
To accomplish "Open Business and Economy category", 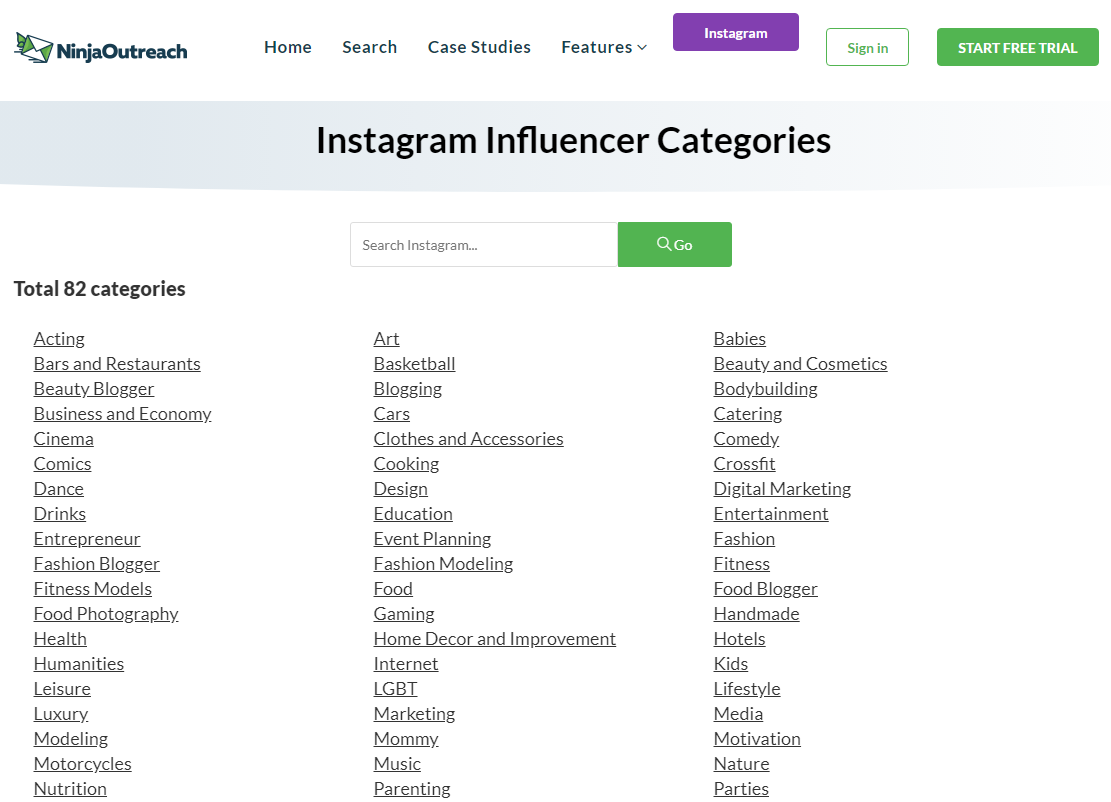I will (122, 414).
